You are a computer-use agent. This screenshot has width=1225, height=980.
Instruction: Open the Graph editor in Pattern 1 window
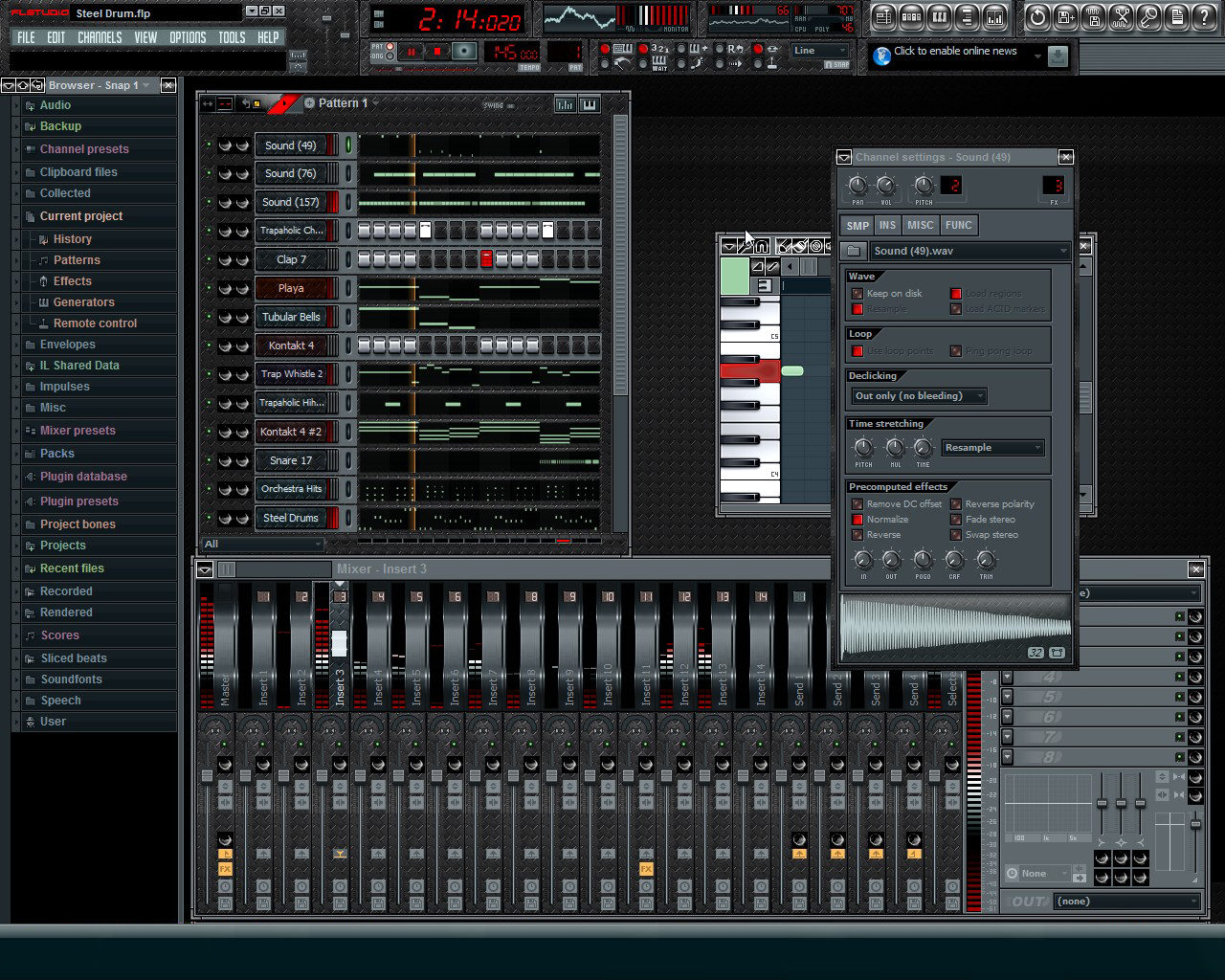coord(565,103)
